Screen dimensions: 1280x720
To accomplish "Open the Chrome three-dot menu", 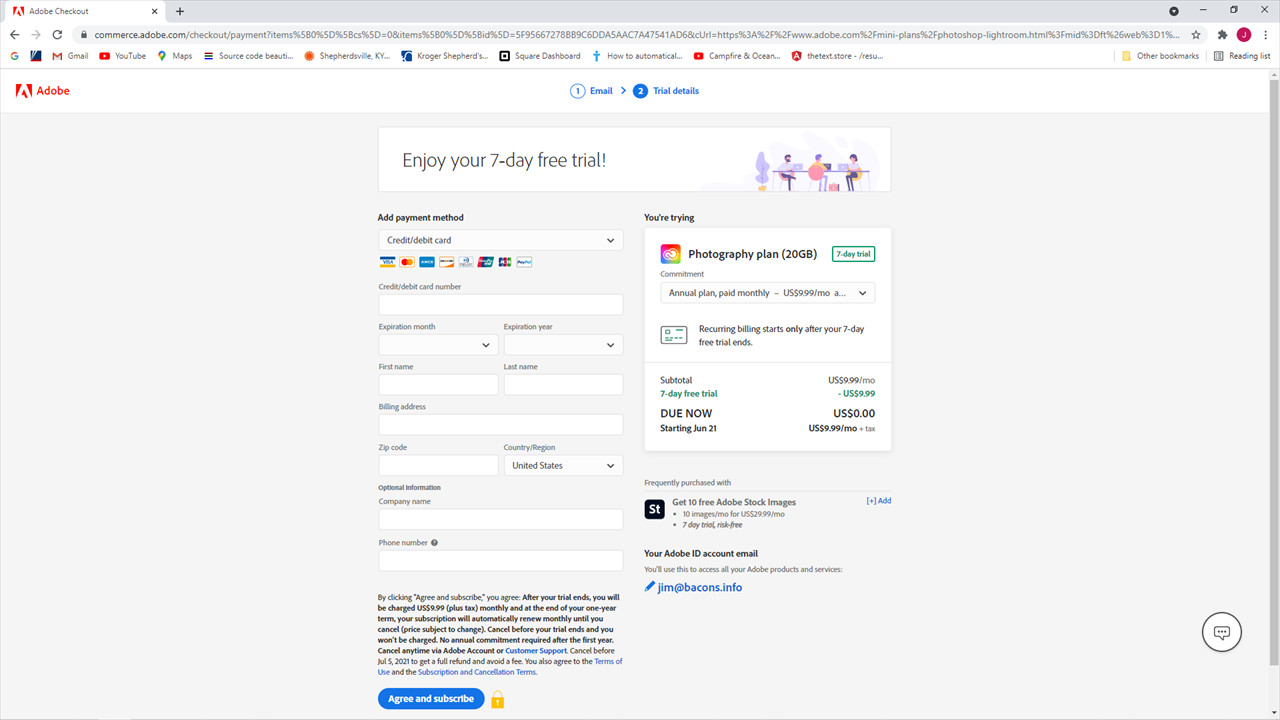I will [1266, 34].
